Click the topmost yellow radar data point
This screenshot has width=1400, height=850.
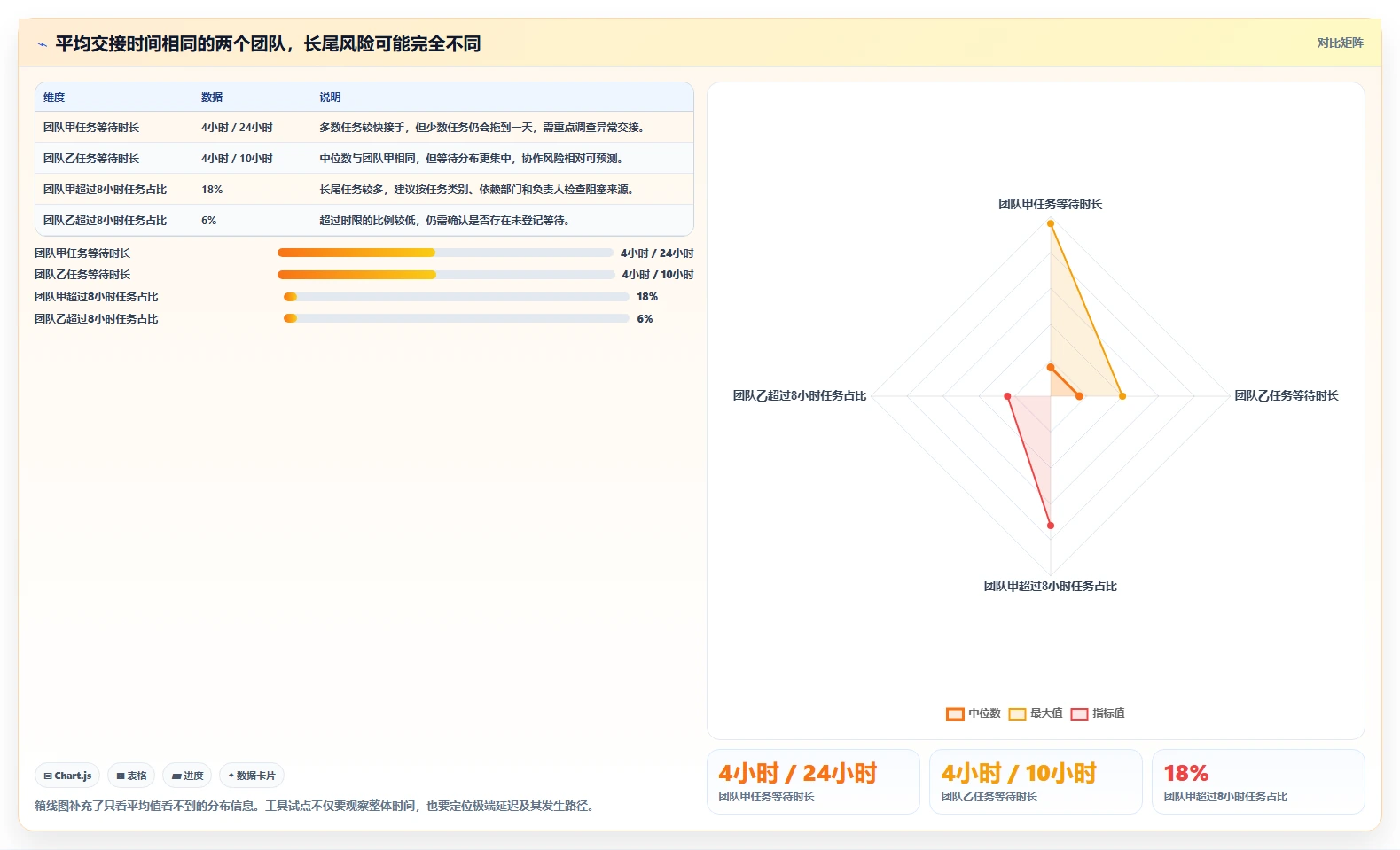(1051, 223)
